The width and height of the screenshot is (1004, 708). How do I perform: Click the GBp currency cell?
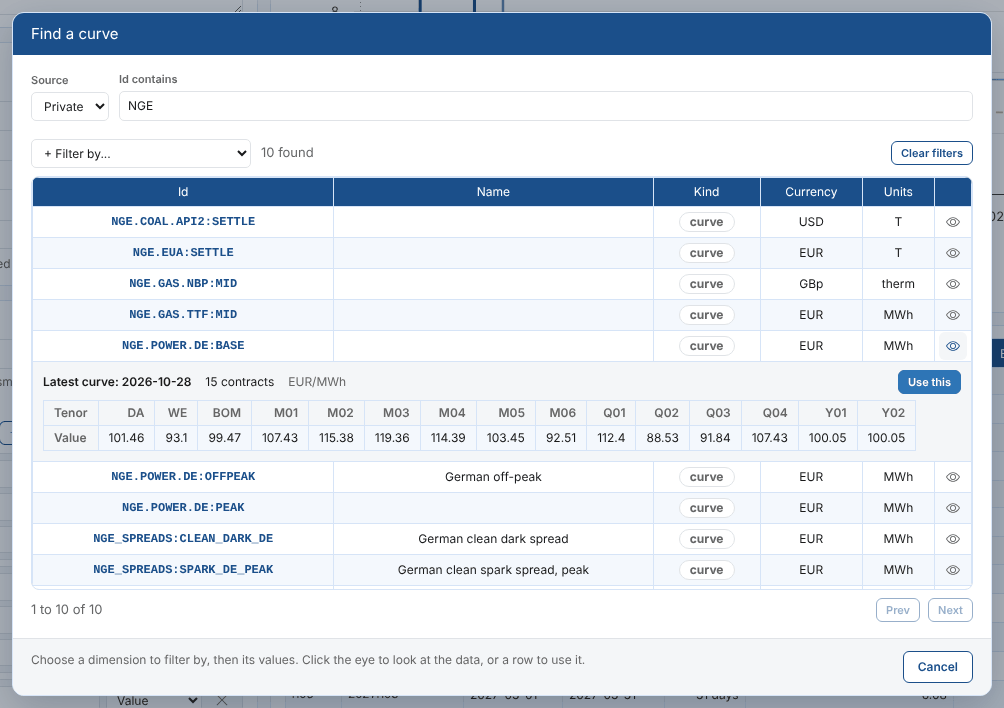(811, 284)
